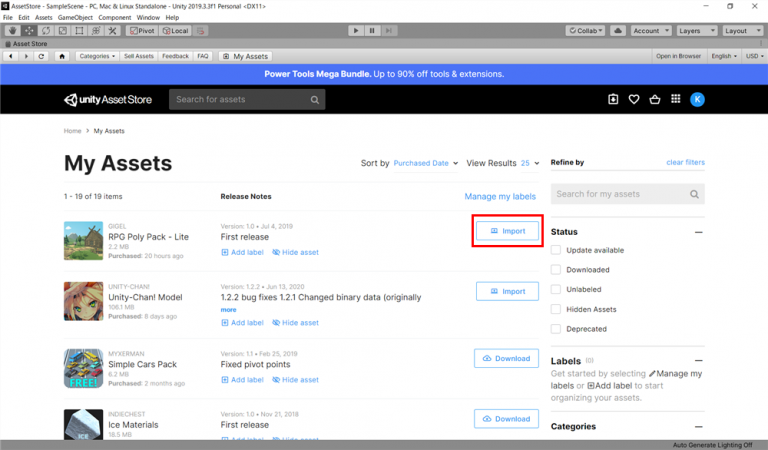This screenshot has height=450, width=768.
Task: Click Search for my assets field
Action: click(627, 194)
